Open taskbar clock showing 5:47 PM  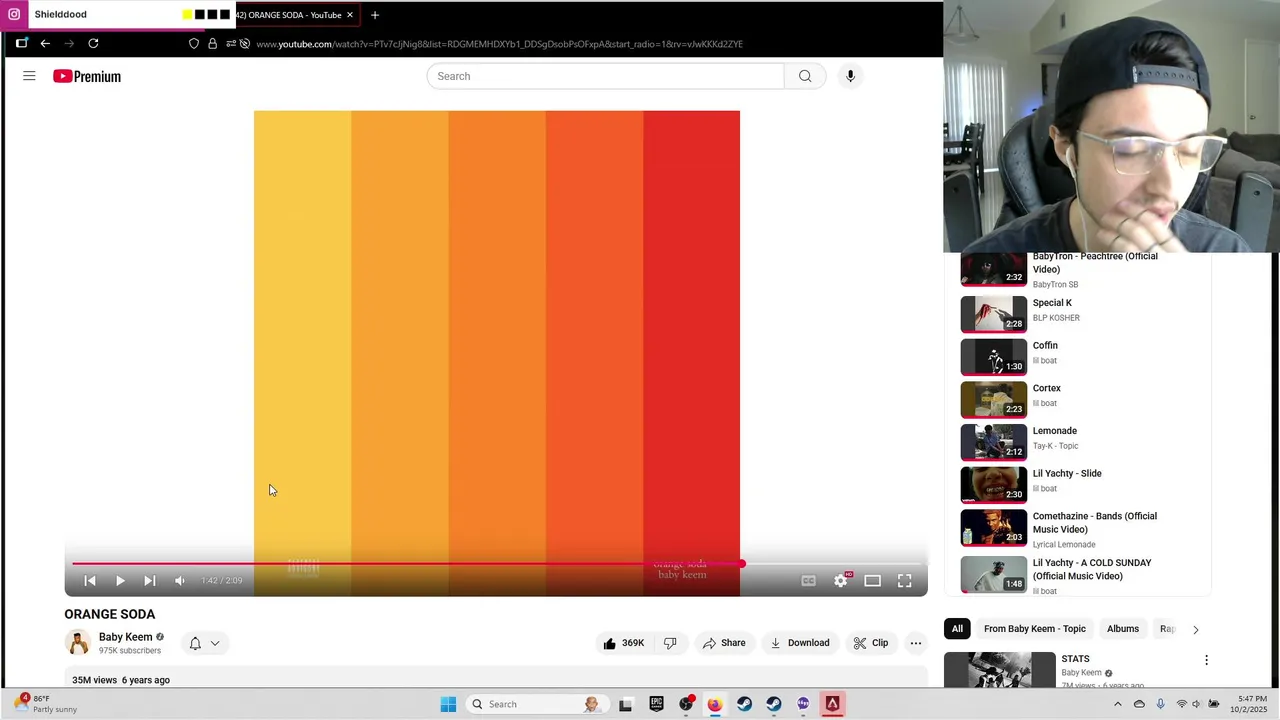point(1252,704)
